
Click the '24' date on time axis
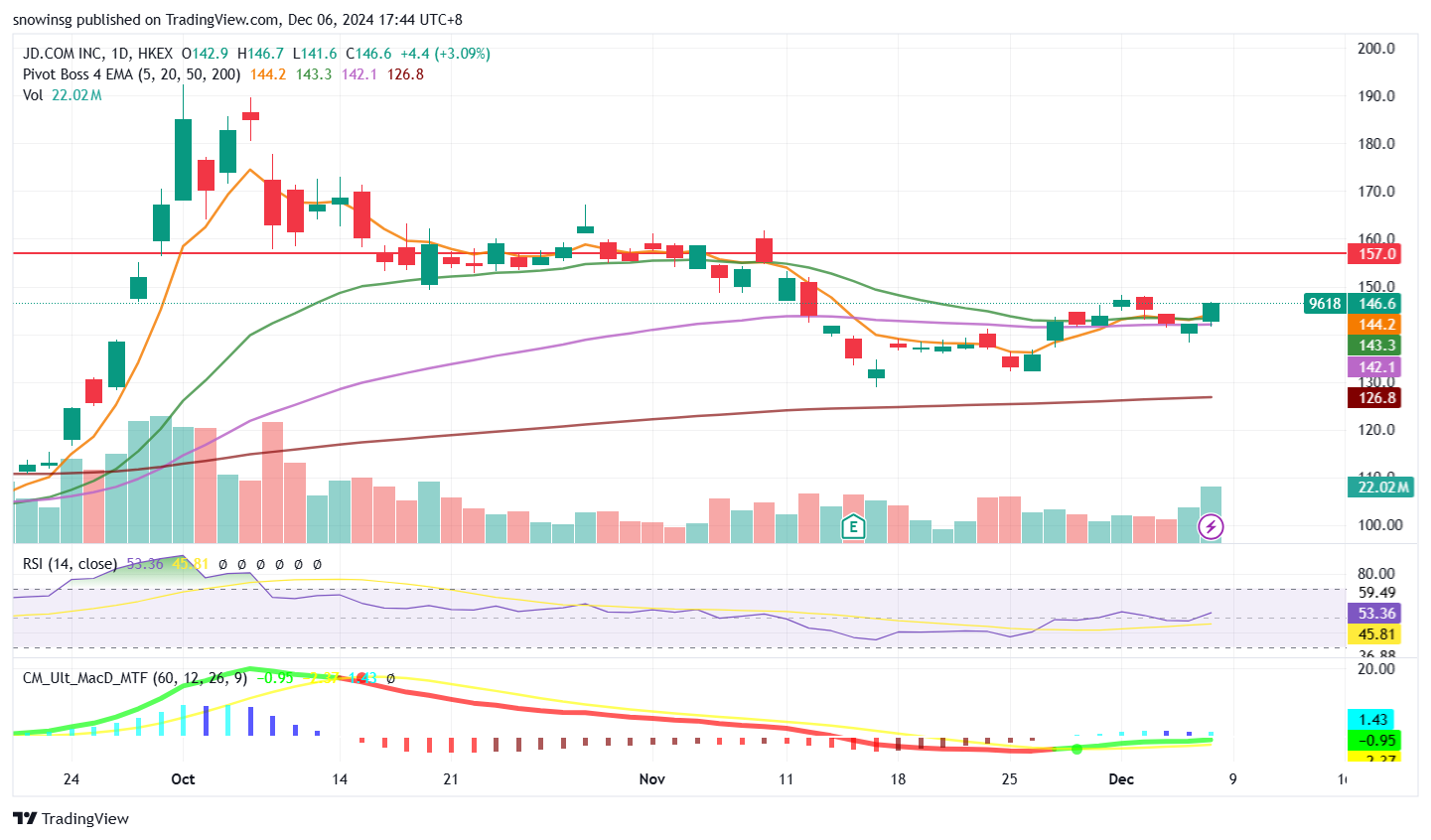pos(72,779)
